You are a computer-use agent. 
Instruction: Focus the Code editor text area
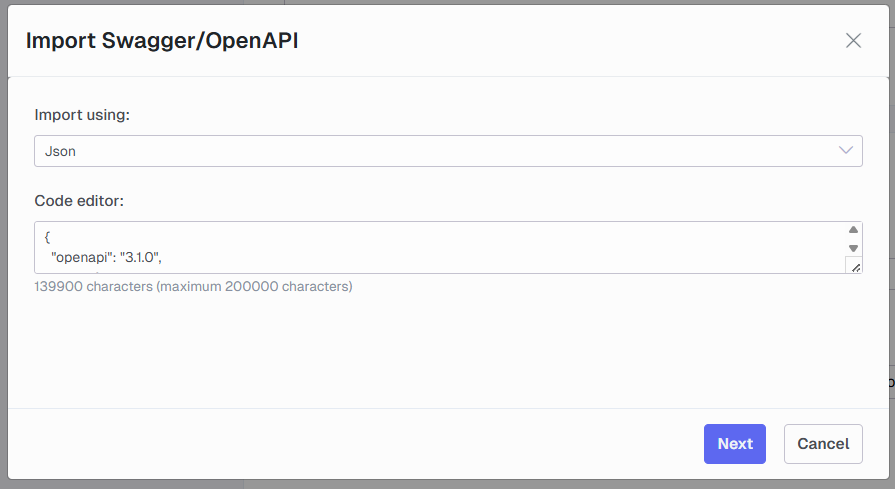click(x=440, y=248)
